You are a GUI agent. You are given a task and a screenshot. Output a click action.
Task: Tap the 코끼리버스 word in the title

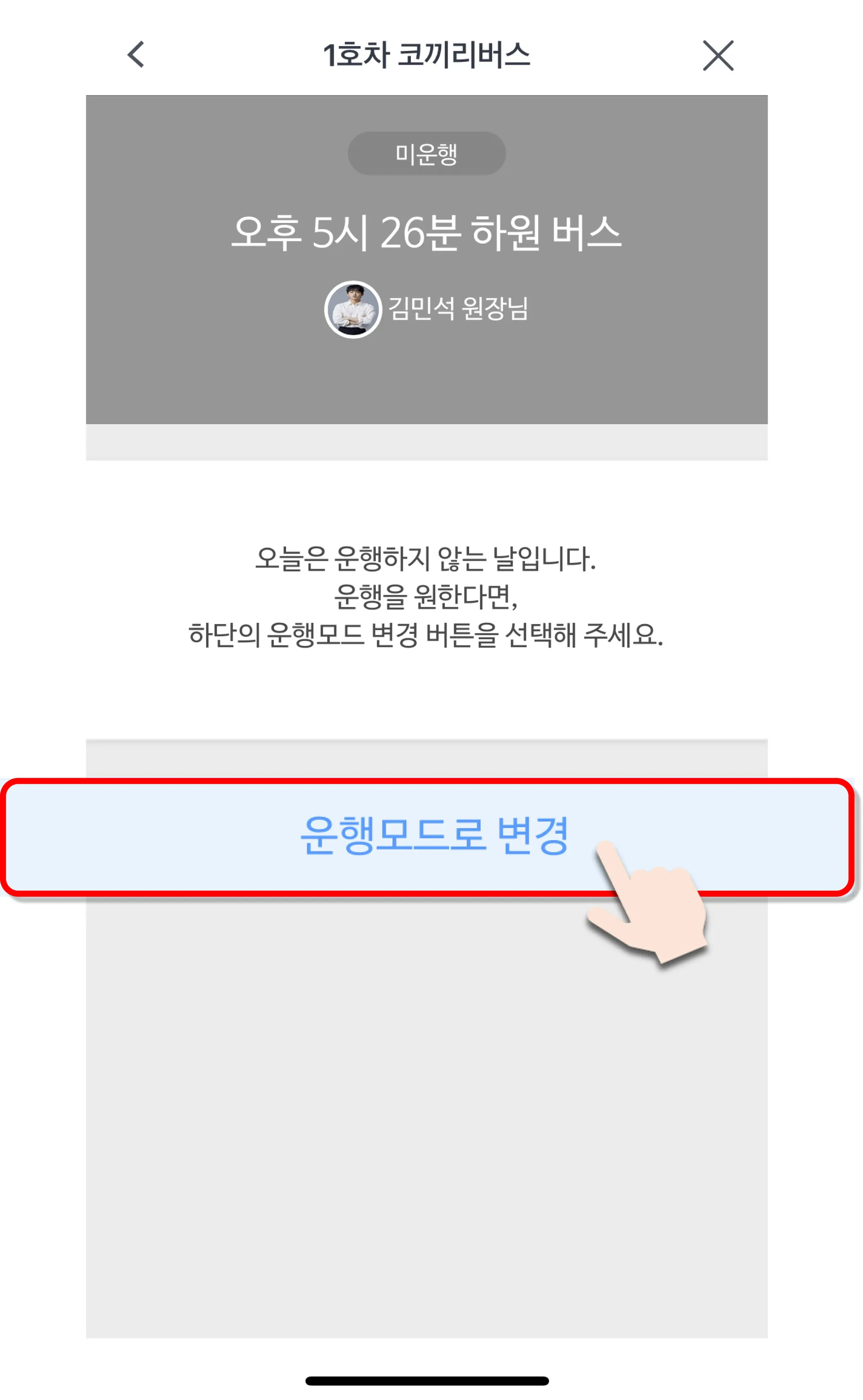coord(464,55)
